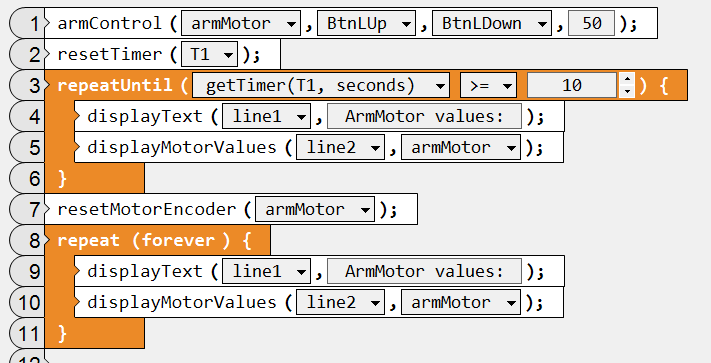Viewport: 711px width, 363px height.
Task: Increase repeatUntil value with up stepper arrow
Action: point(627,79)
